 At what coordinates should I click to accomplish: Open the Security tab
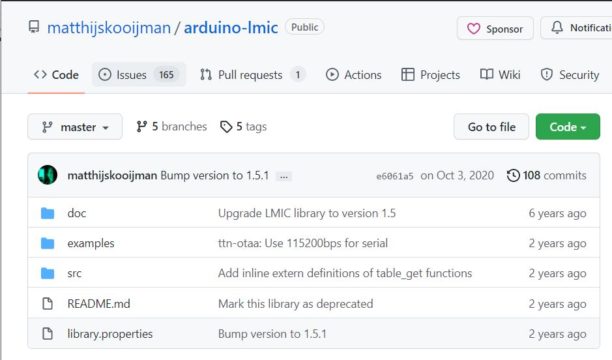pos(570,75)
